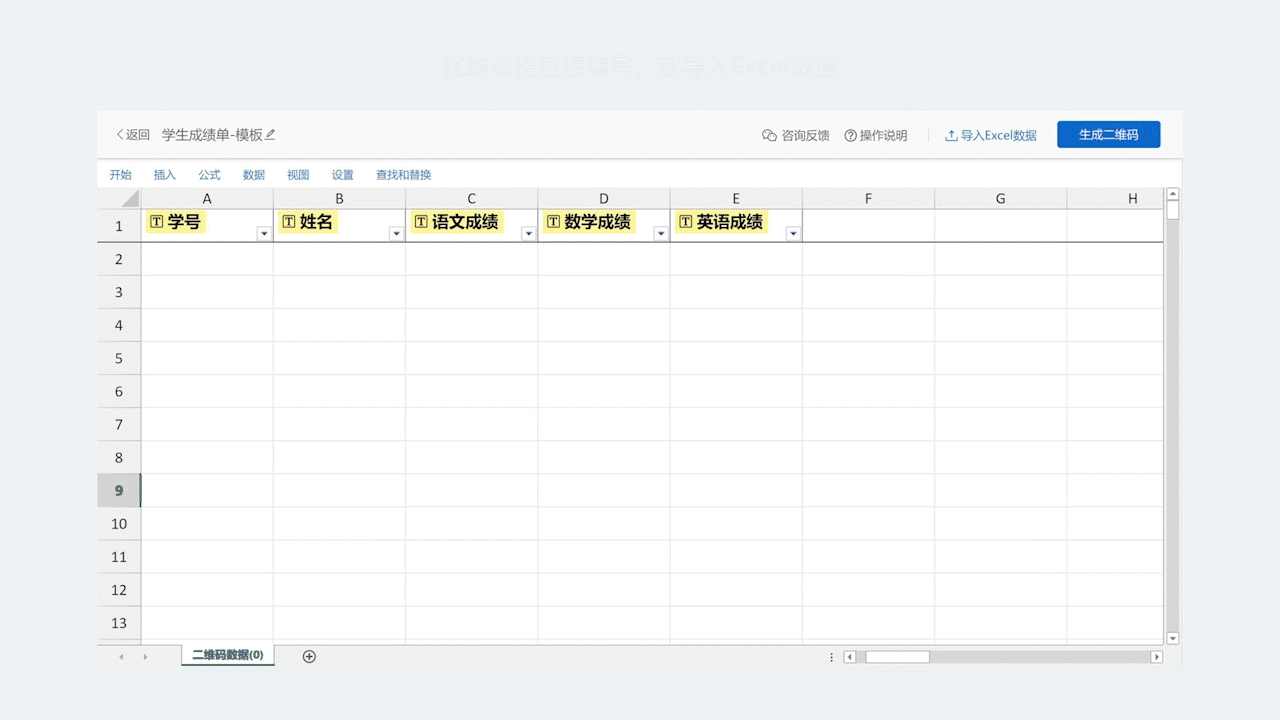
Task: Switch to the 二维码数据(0) sheet tab
Action: 228,655
